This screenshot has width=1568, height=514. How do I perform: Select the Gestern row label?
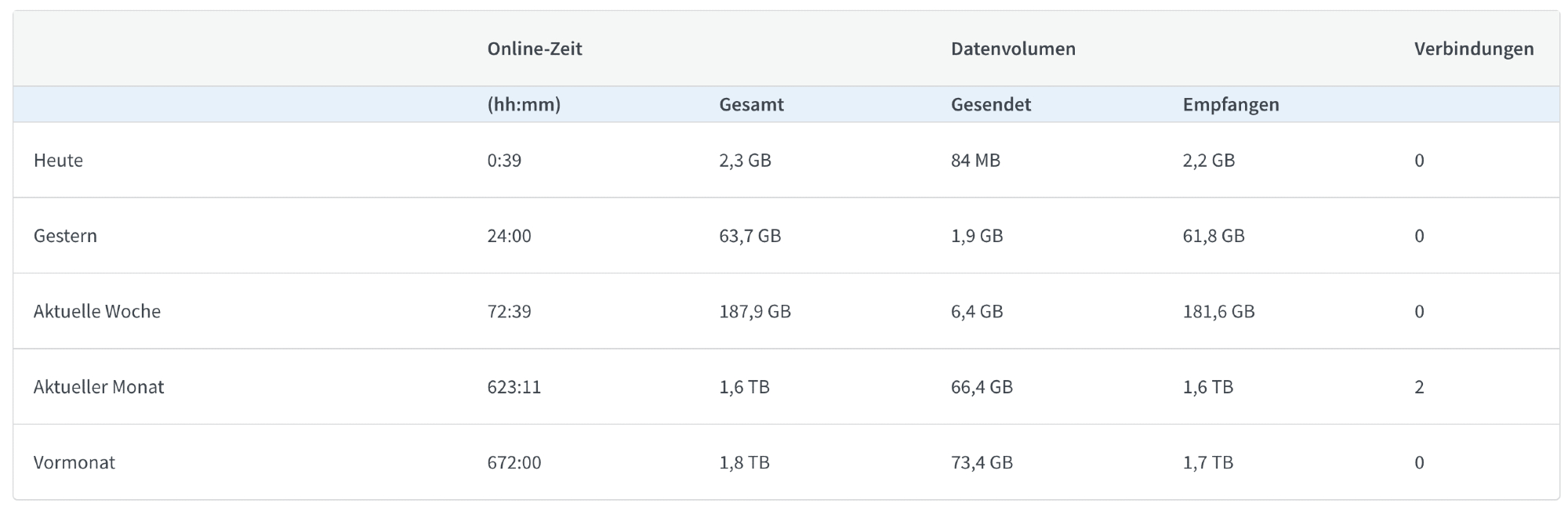point(65,236)
